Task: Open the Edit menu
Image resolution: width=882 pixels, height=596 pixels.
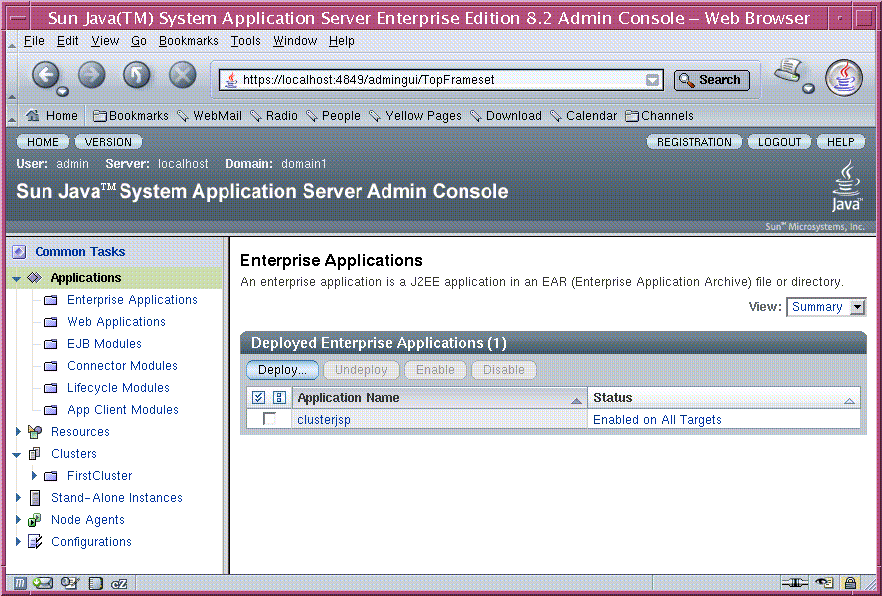Action: [68, 41]
